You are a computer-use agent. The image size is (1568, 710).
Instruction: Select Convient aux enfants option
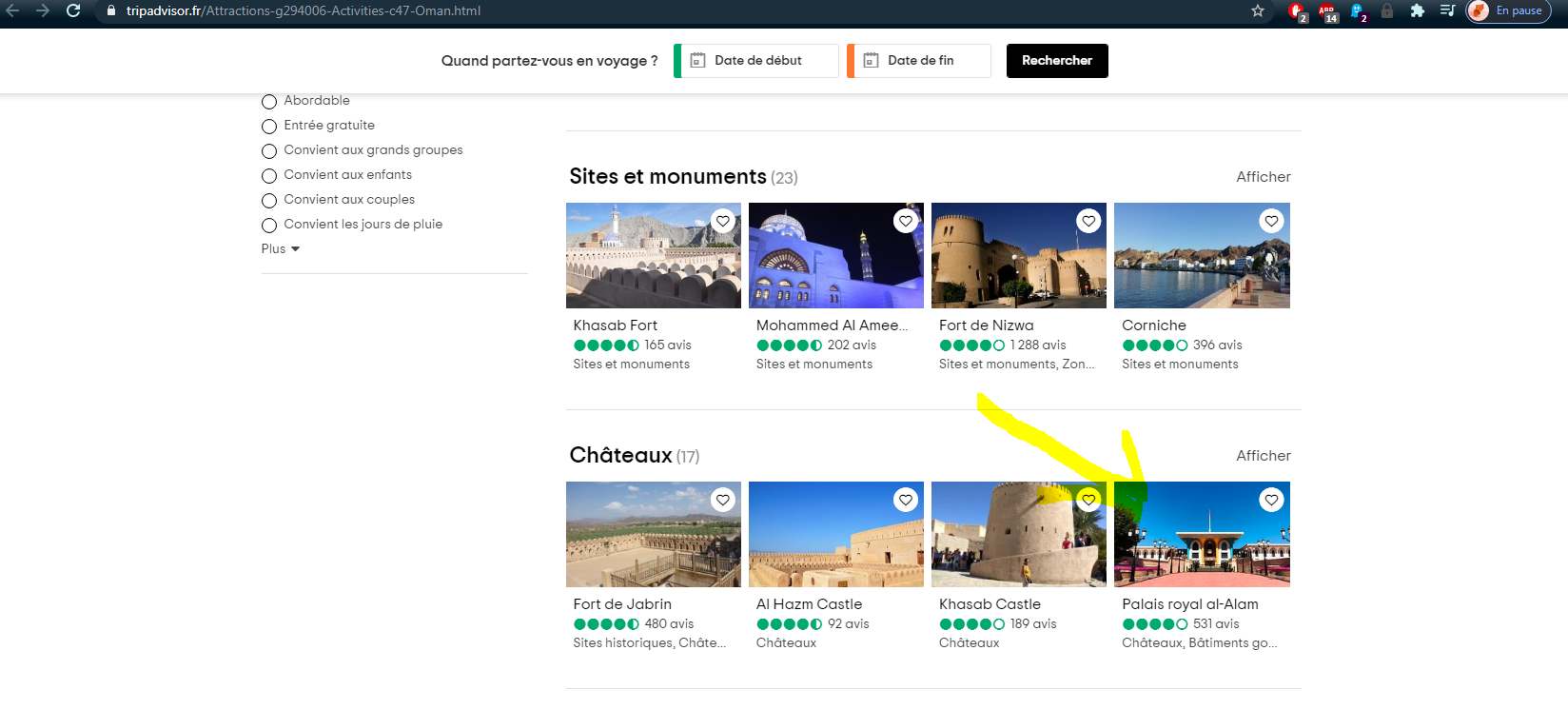(x=269, y=176)
